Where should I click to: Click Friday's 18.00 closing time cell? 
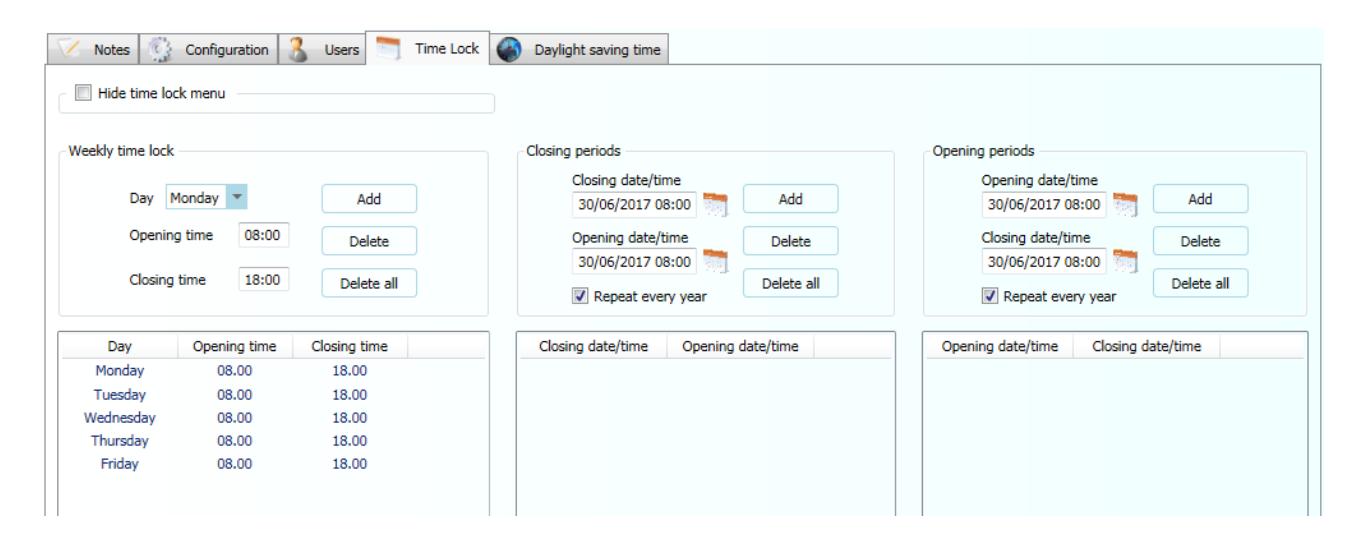tap(350, 464)
